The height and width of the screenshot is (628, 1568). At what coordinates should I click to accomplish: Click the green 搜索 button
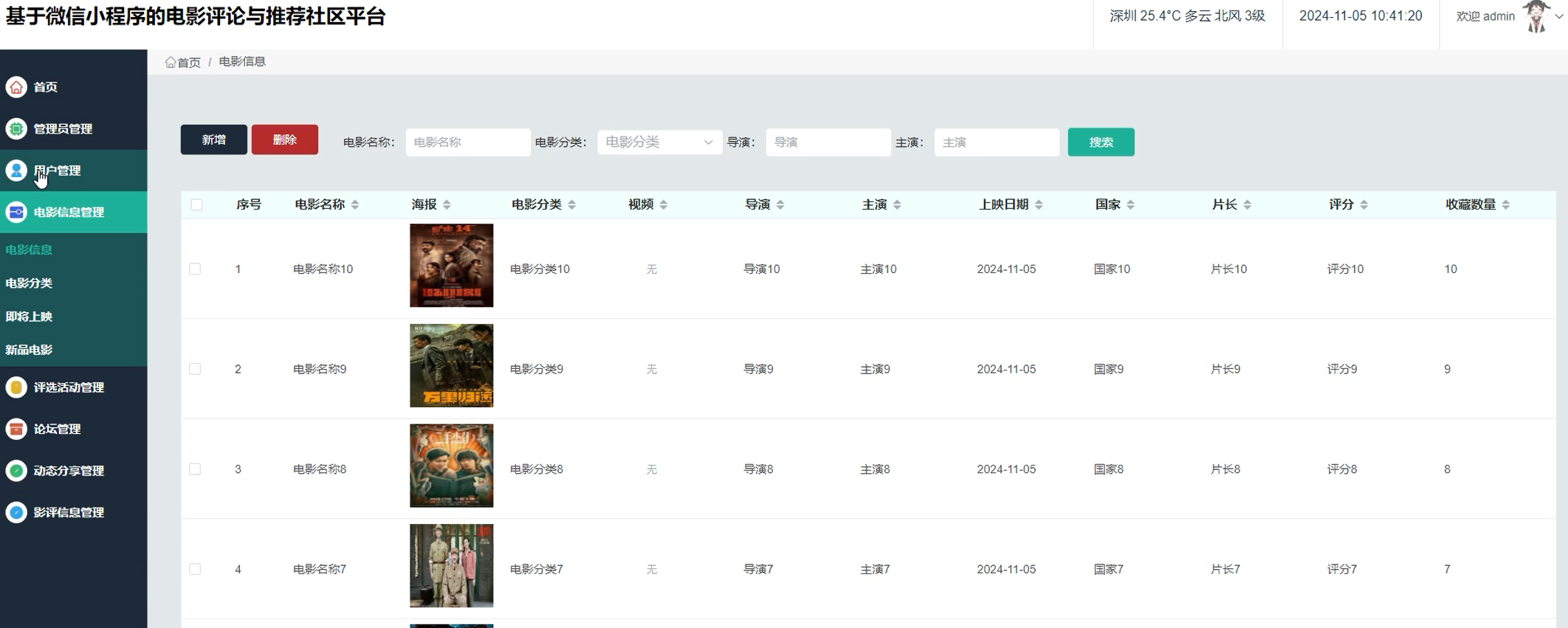[x=1101, y=142]
